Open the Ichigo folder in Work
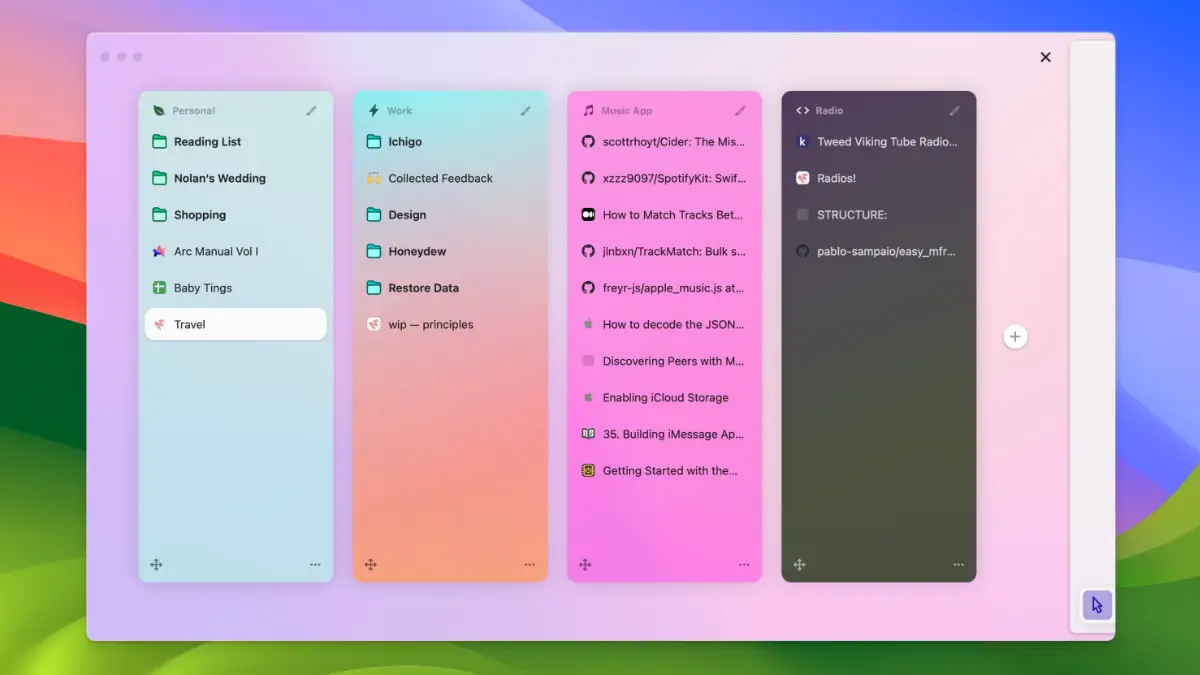 click(404, 142)
